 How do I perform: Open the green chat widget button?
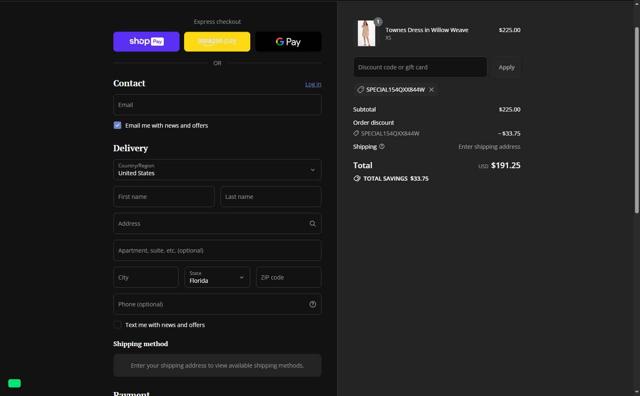[14, 383]
